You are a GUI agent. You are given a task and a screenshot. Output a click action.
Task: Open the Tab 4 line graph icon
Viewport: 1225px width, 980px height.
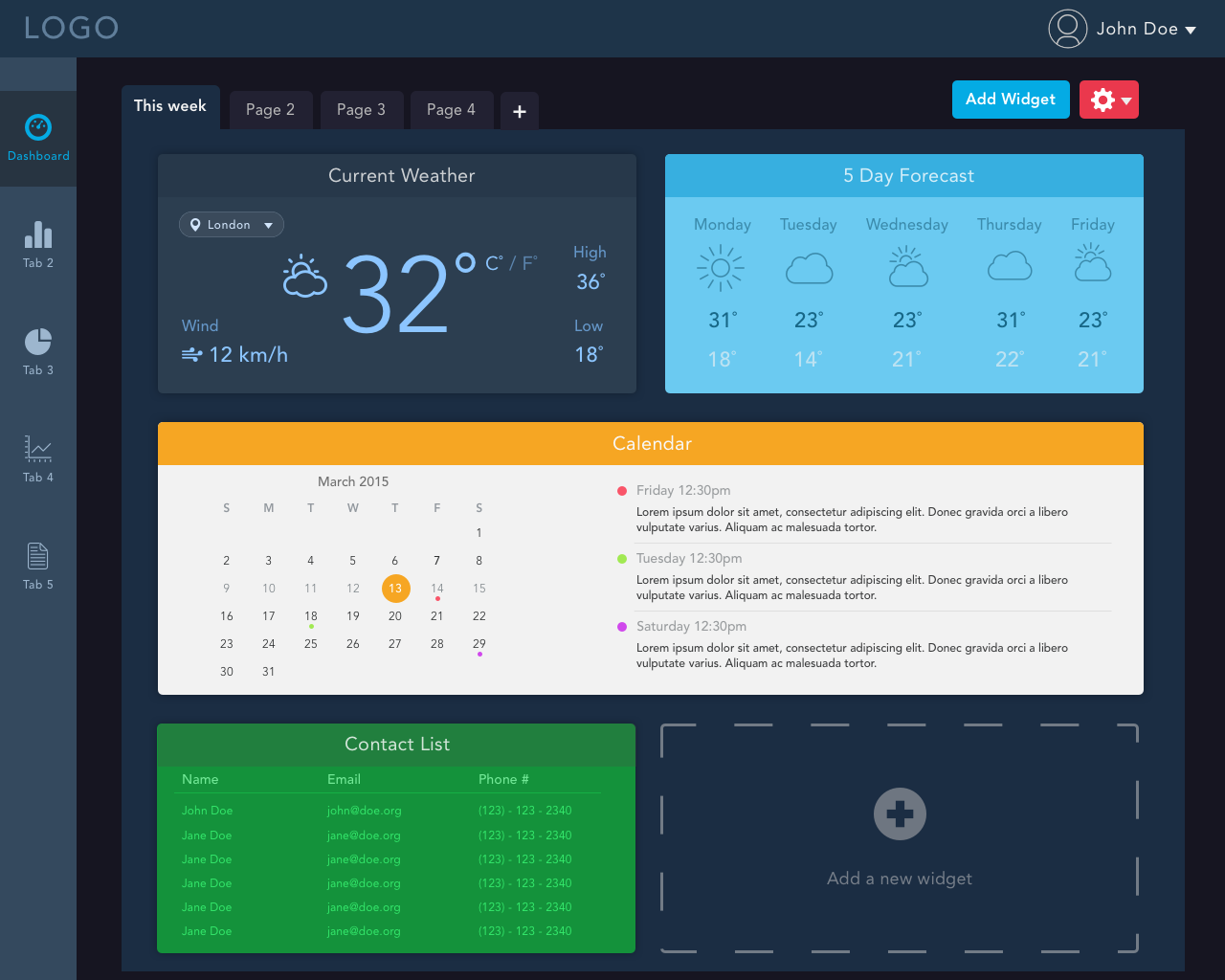(38, 449)
